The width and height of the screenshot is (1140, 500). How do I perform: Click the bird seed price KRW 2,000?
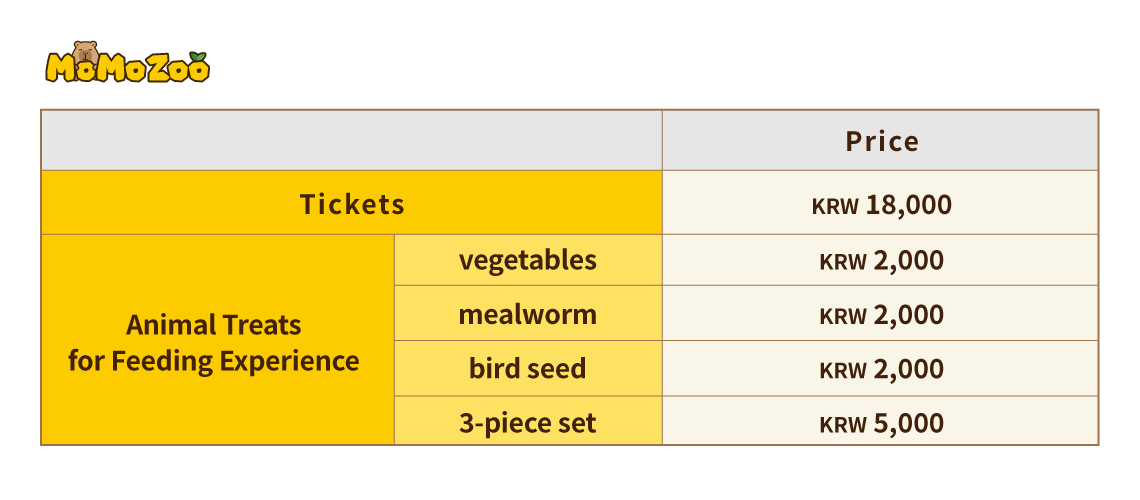tap(880, 368)
